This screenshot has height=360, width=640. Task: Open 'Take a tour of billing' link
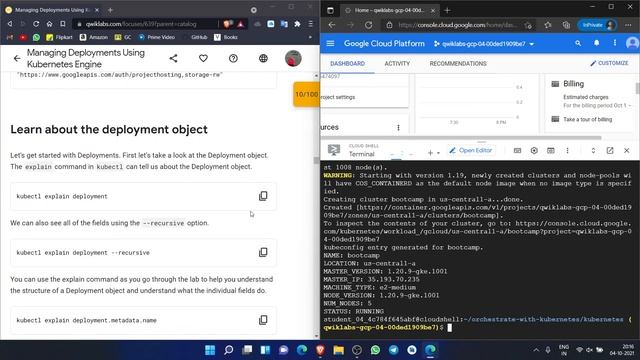pos(587,119)
